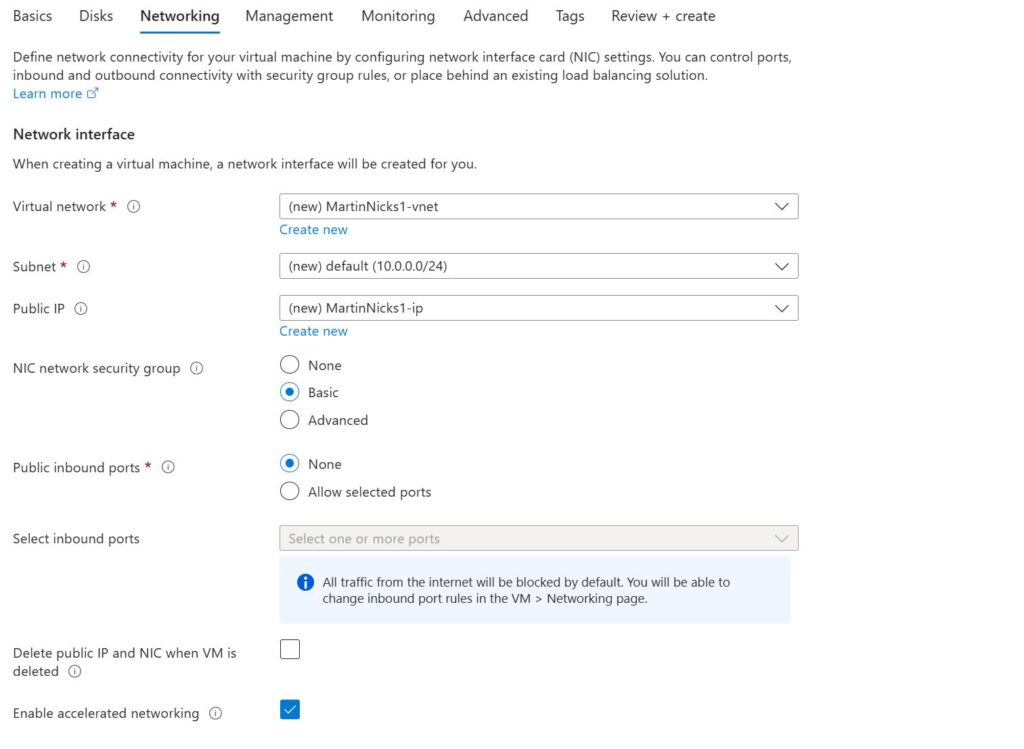Screen dimensions: 1024x749
Task: Click info icon next to Virtual network
Action: click(134, 207)
